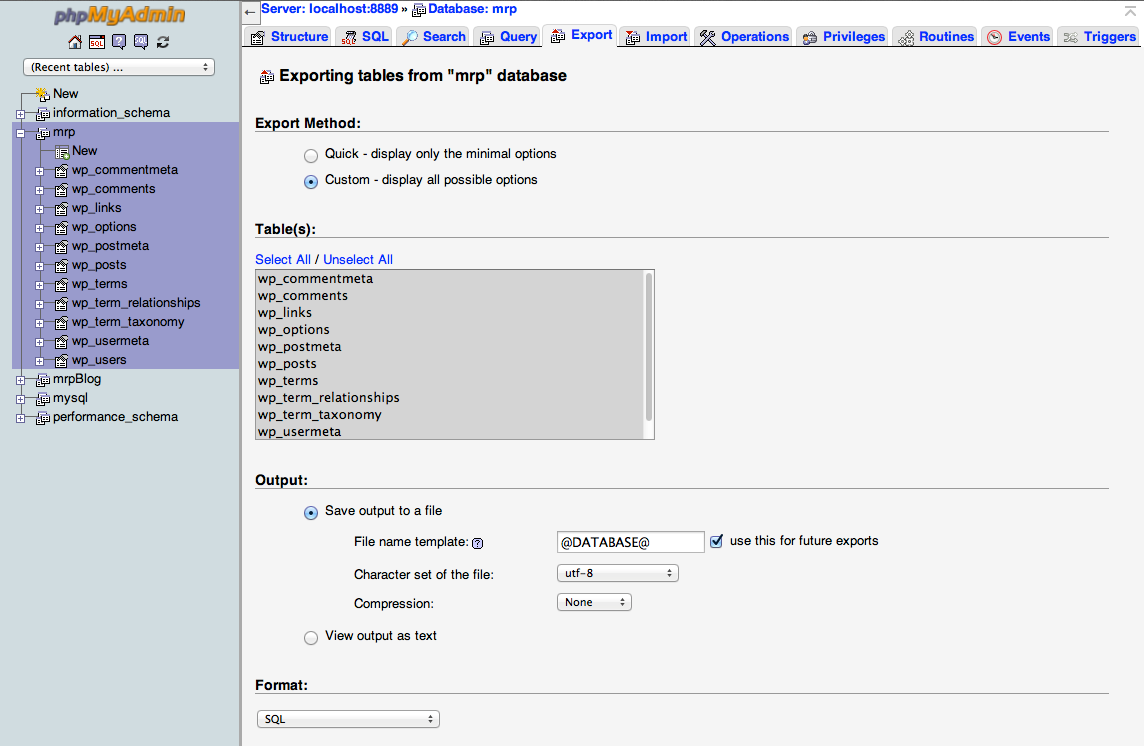The width and height of the screenshot is (1144, 746).
Task: Open the SQL query window icon
Action: click(97, 42)
